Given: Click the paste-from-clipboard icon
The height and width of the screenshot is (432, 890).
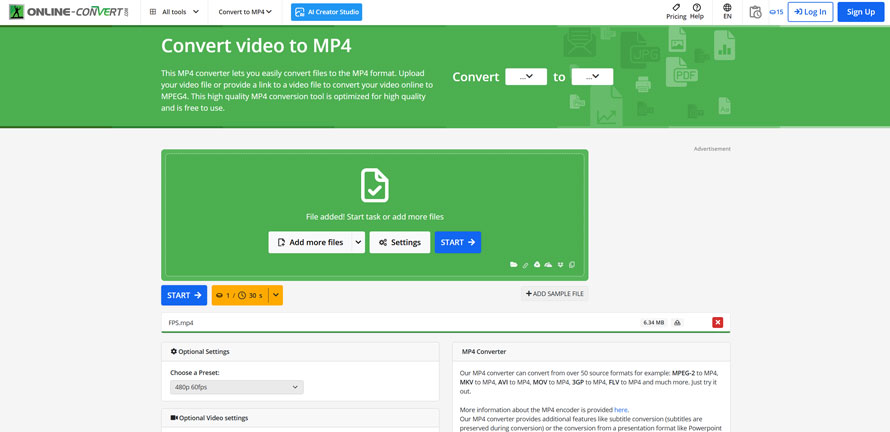Looking at the screenshot, I should tap(572, 265).
